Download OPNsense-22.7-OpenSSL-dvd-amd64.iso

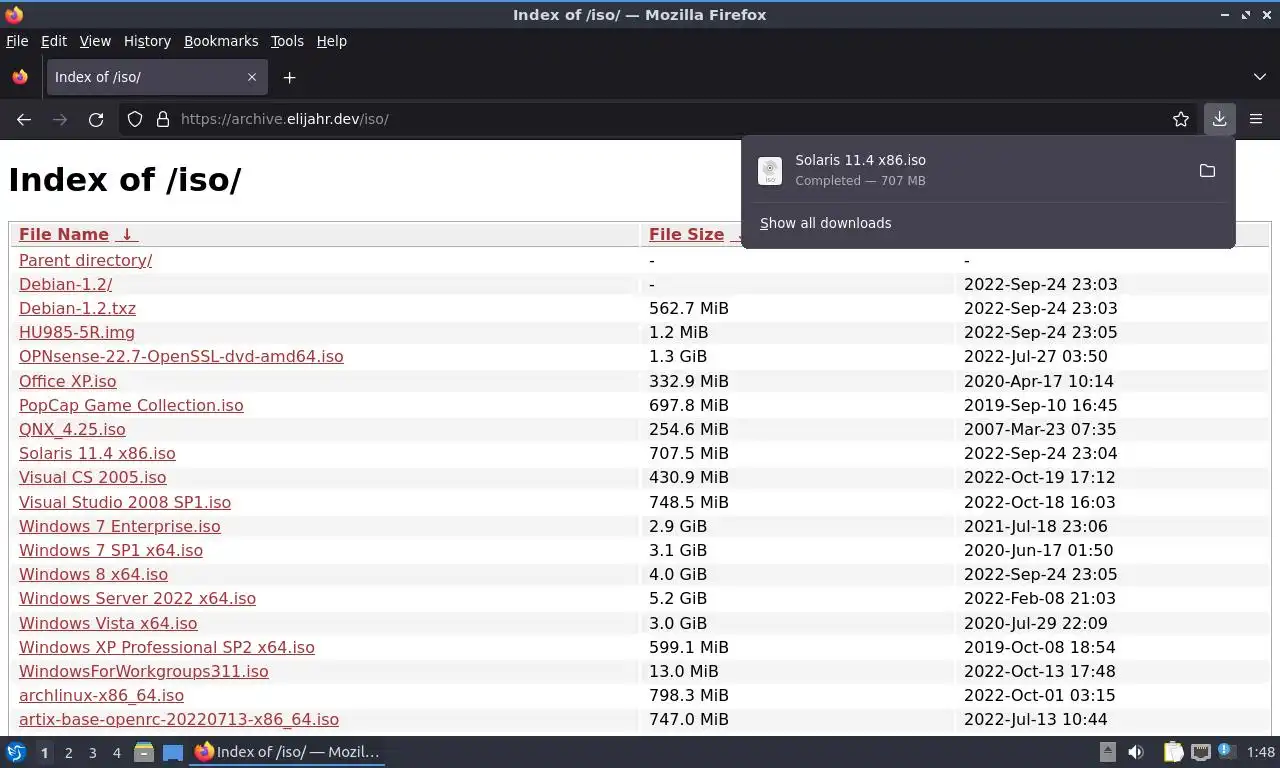coord(181,356)
